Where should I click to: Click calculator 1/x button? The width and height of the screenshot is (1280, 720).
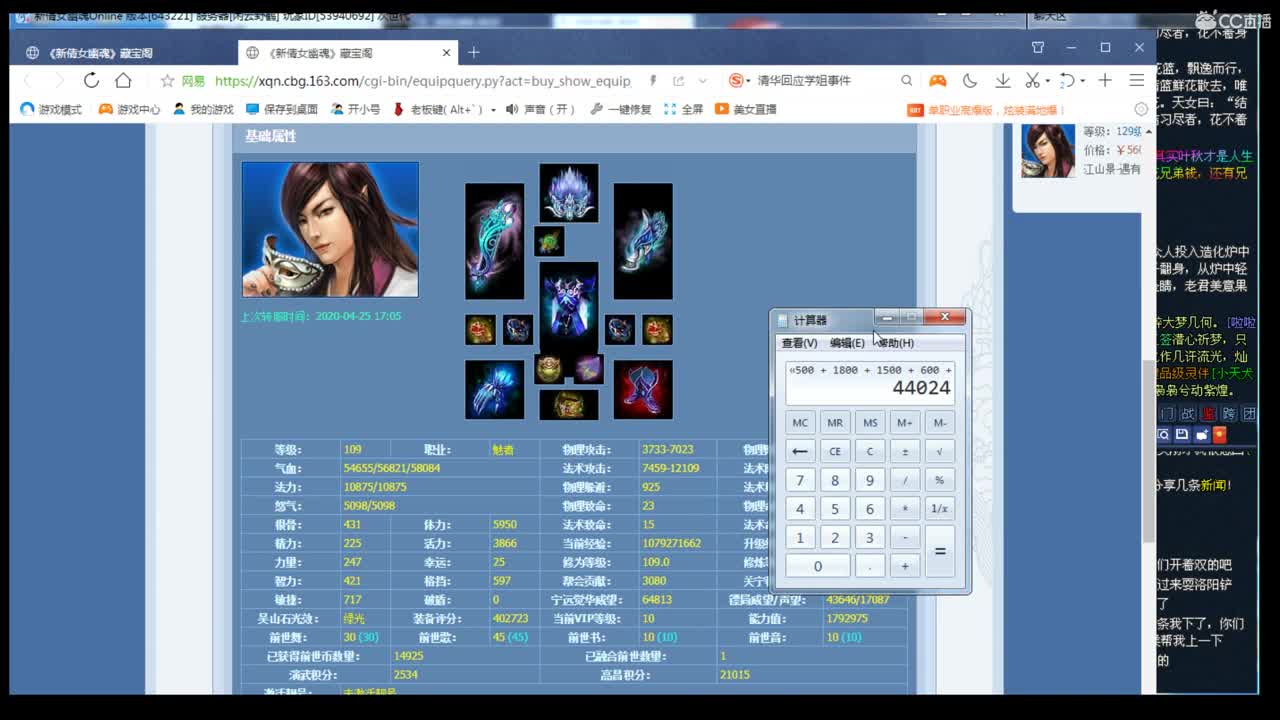pyautogui.click(x=940, y=509)
